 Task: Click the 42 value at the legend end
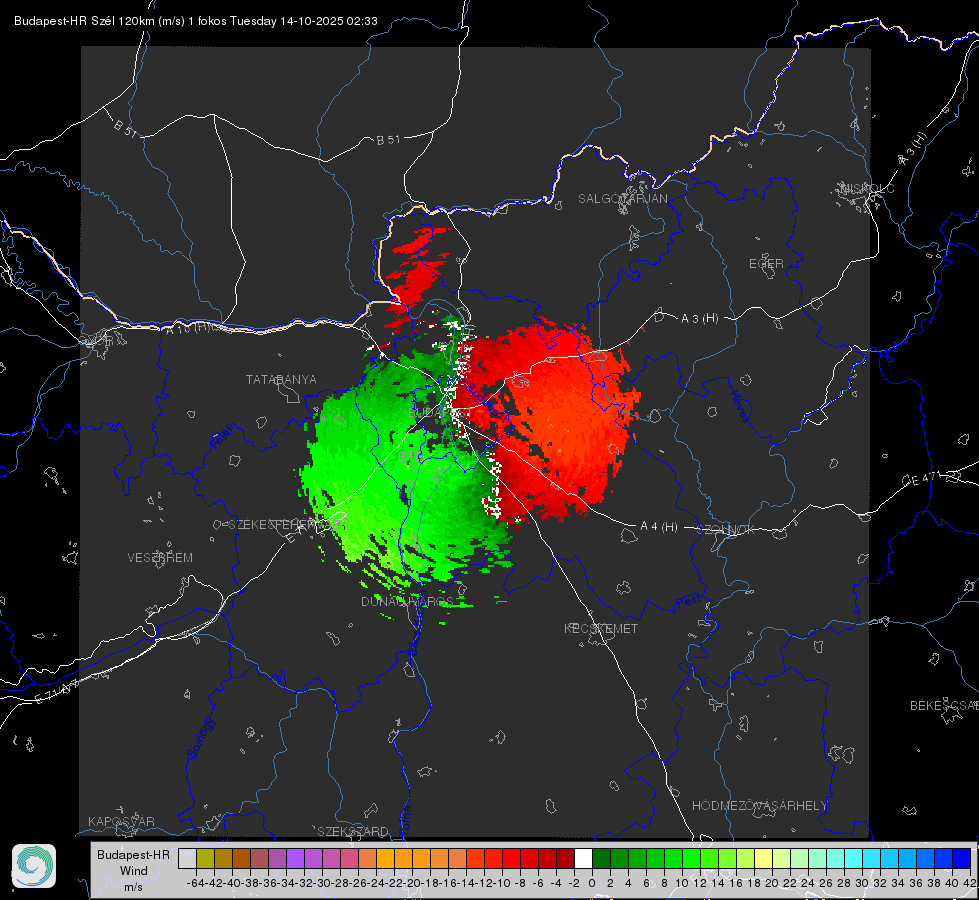point(969,883)
